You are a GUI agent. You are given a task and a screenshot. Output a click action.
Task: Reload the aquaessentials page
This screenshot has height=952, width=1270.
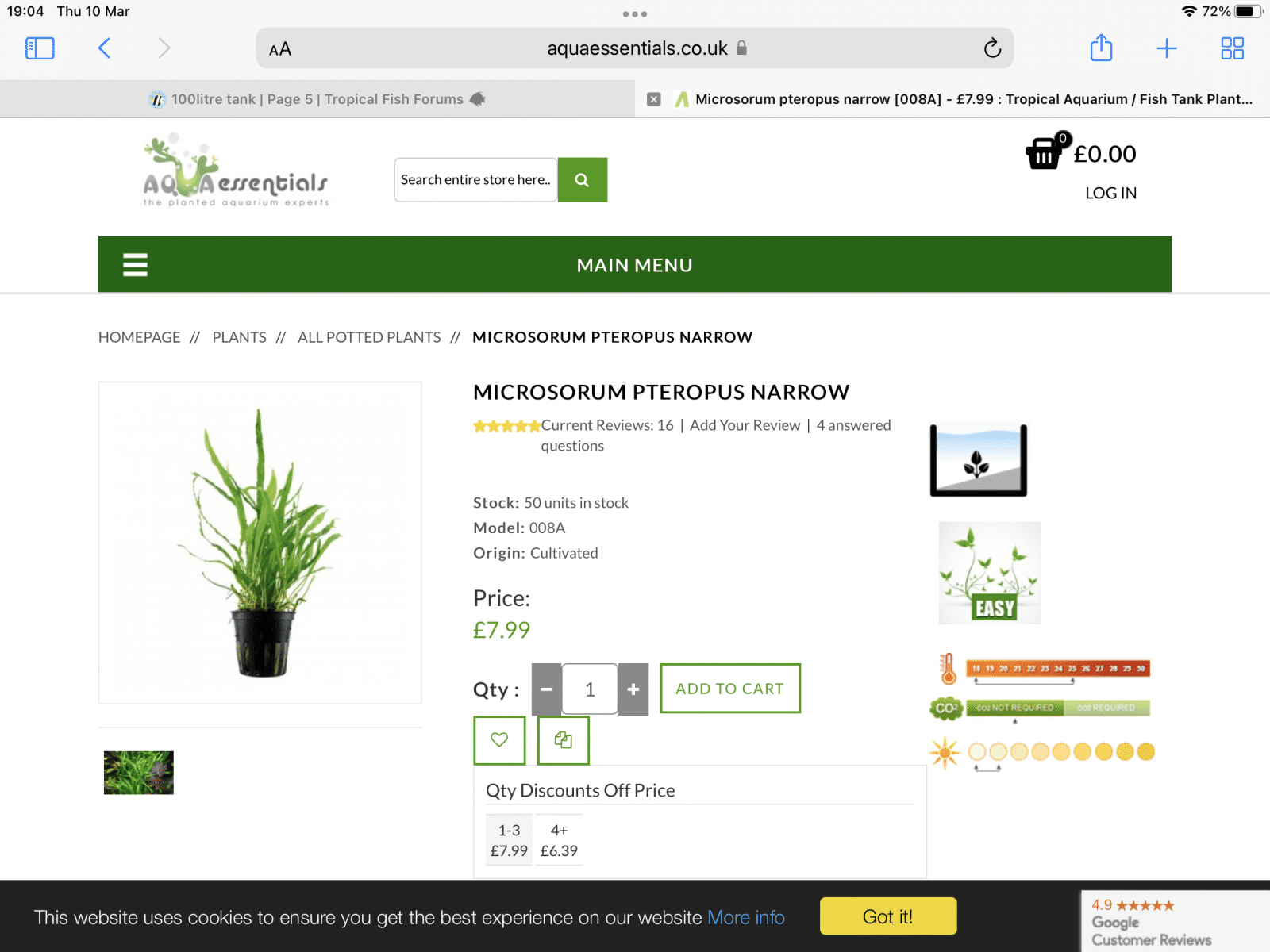(992, 48)
